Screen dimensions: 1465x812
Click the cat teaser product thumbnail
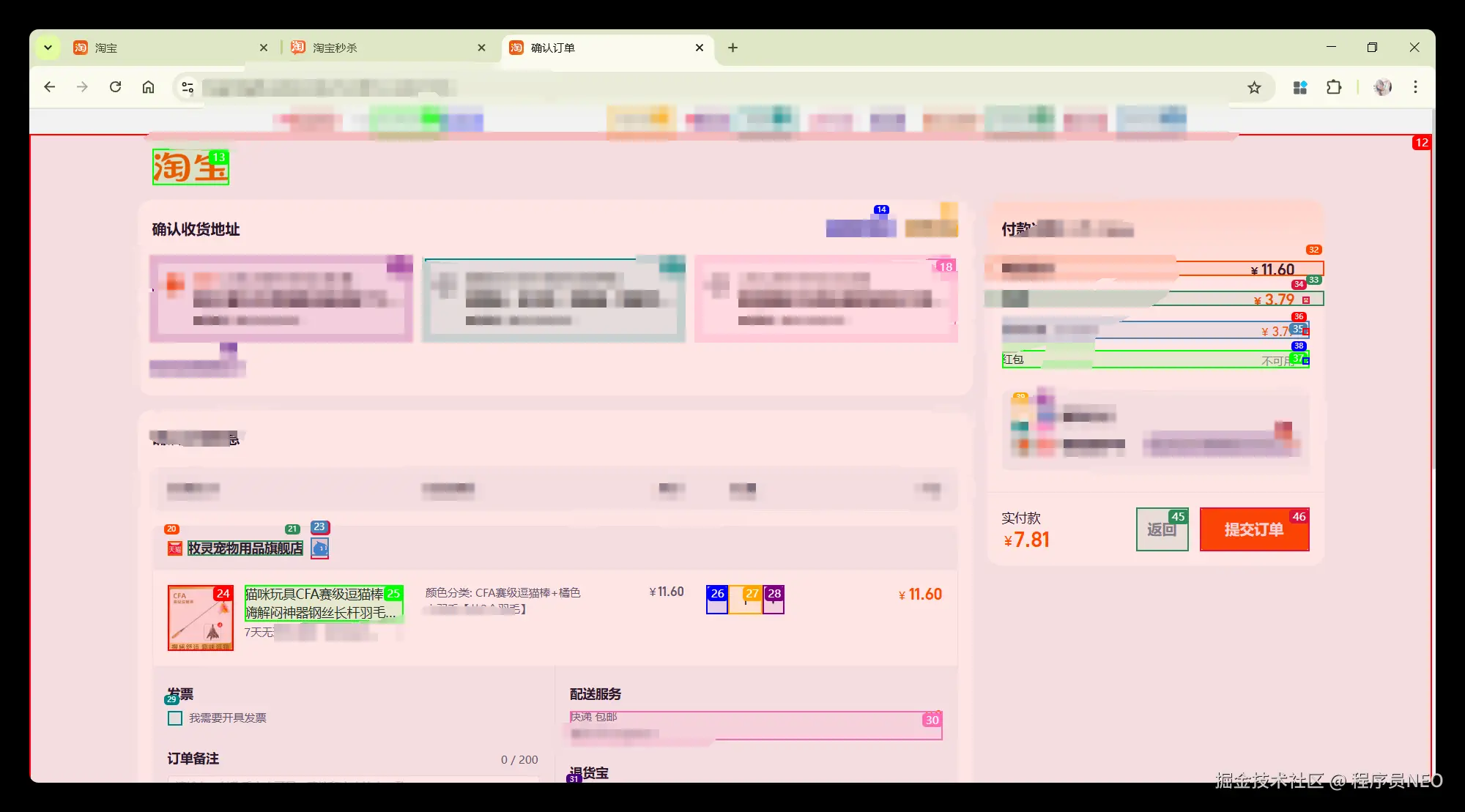point(200,618)
